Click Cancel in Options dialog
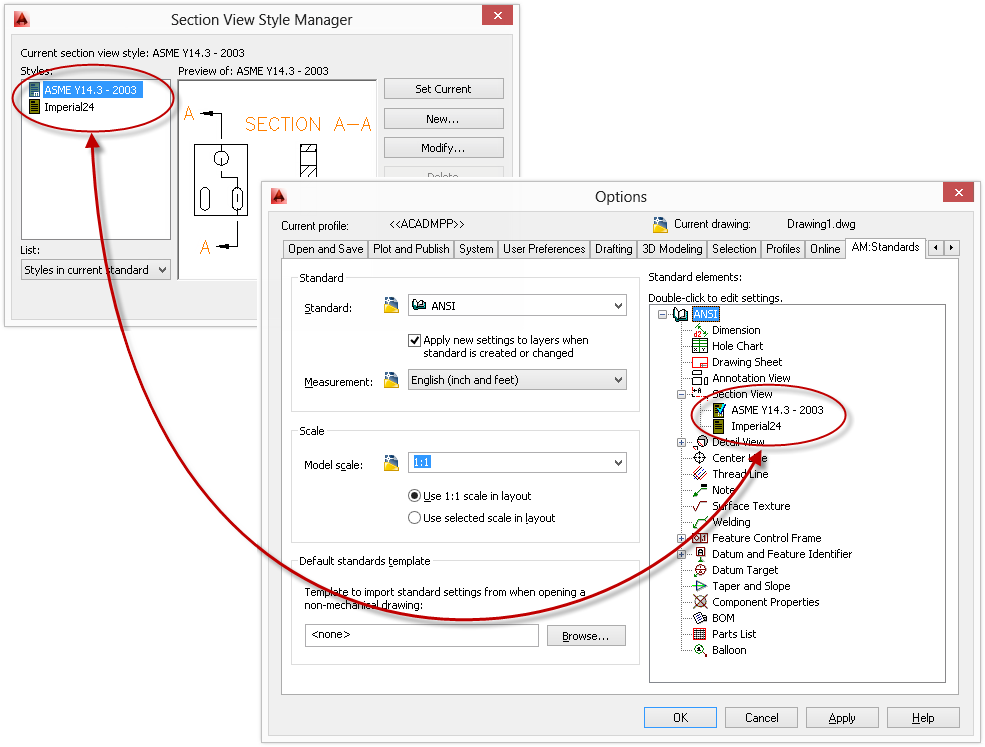Viewport: 985px width, 747px height. (x=761, y=717)
